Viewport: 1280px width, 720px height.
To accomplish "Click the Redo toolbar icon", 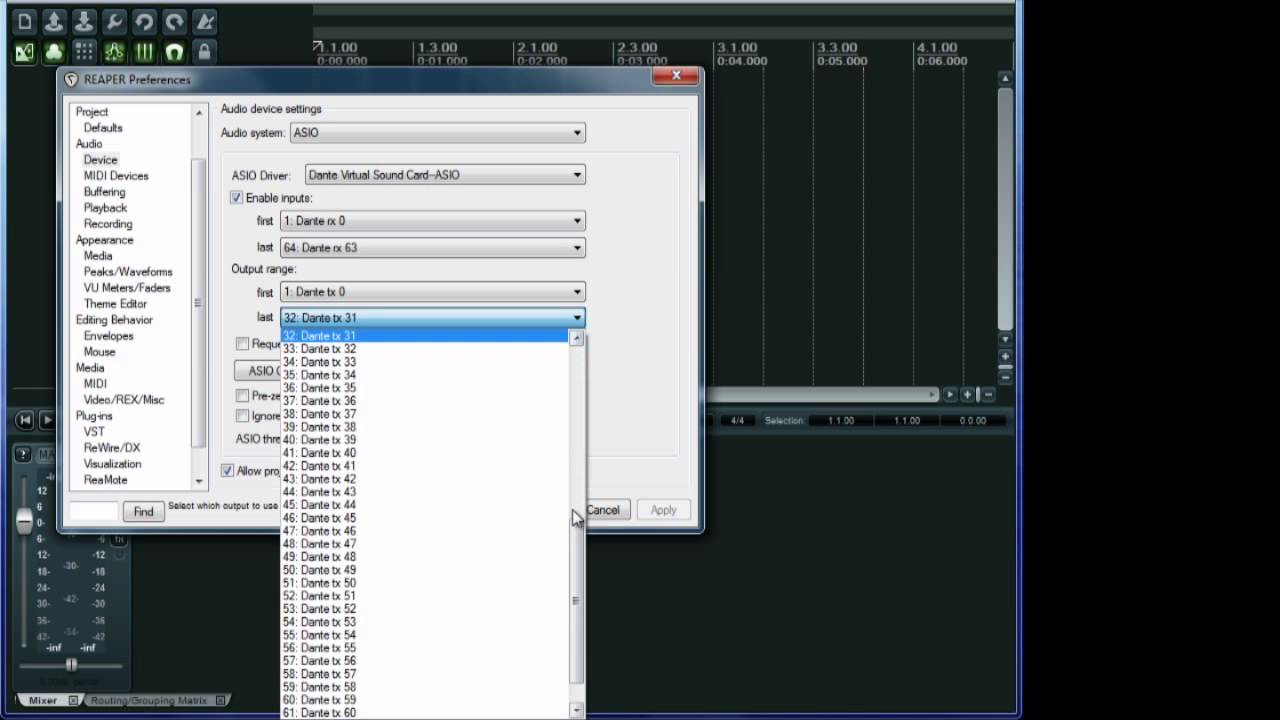I will (174, 21).
